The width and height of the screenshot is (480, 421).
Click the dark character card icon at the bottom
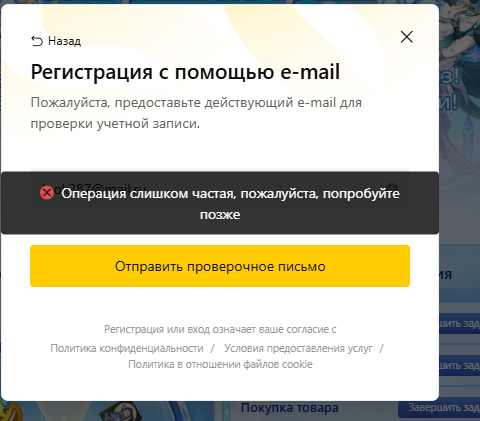tap(121, 412)
